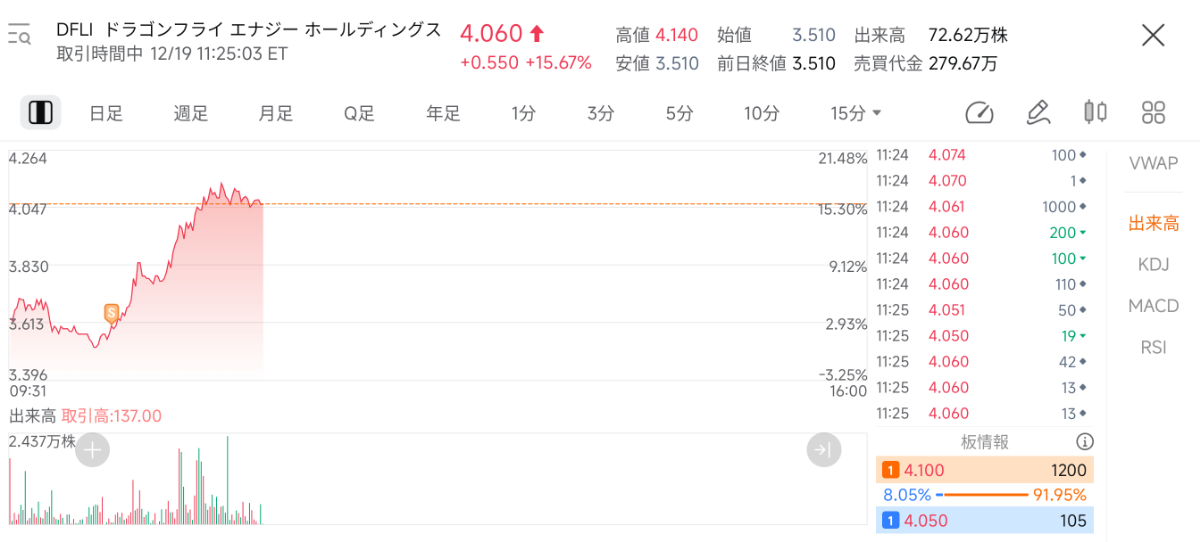Enable the VWAP indicator
Viewport: 1200px width, 542px height.
1153,163
